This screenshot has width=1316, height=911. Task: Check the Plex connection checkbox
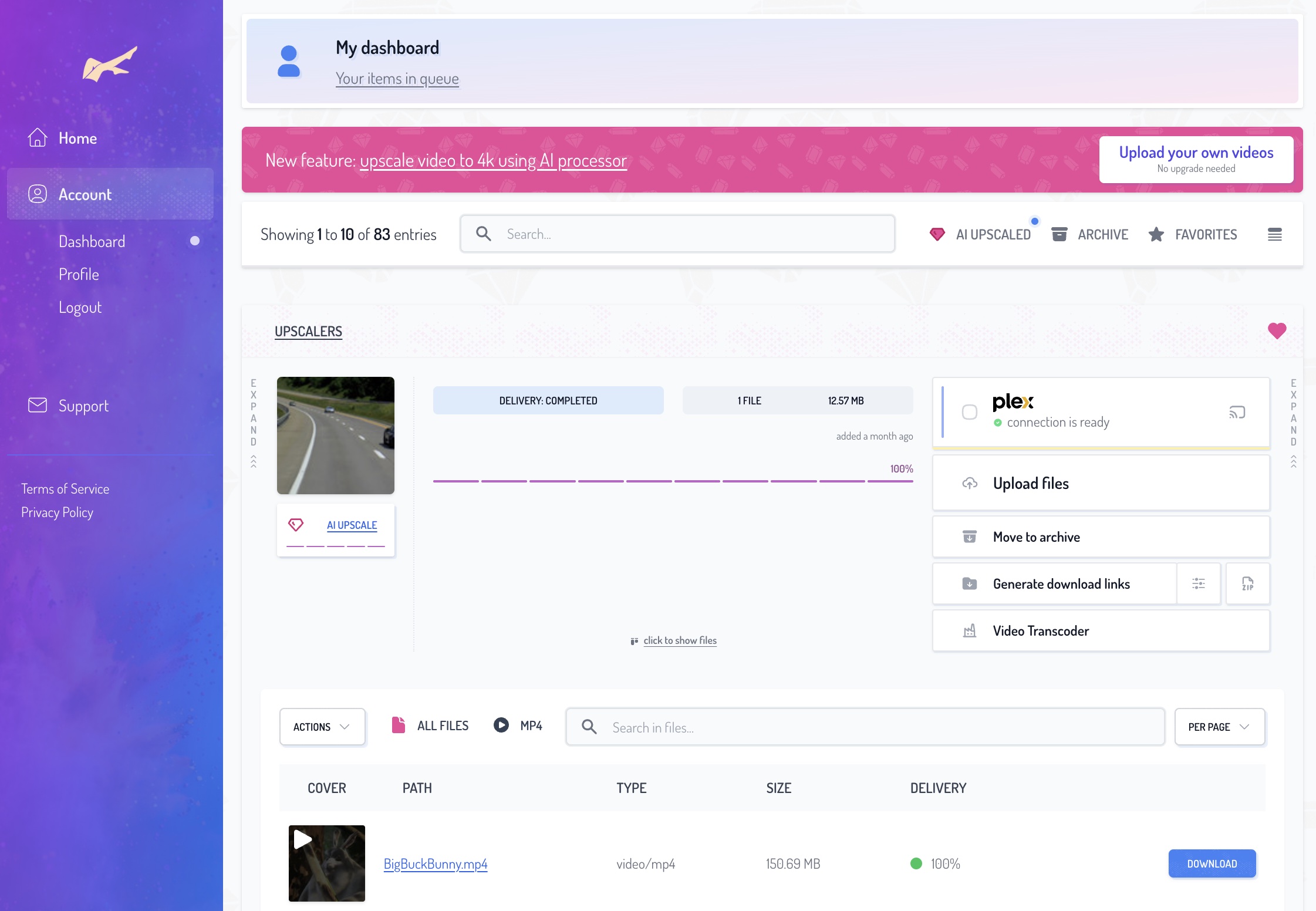pyautogui.click(x=969, y=412)
